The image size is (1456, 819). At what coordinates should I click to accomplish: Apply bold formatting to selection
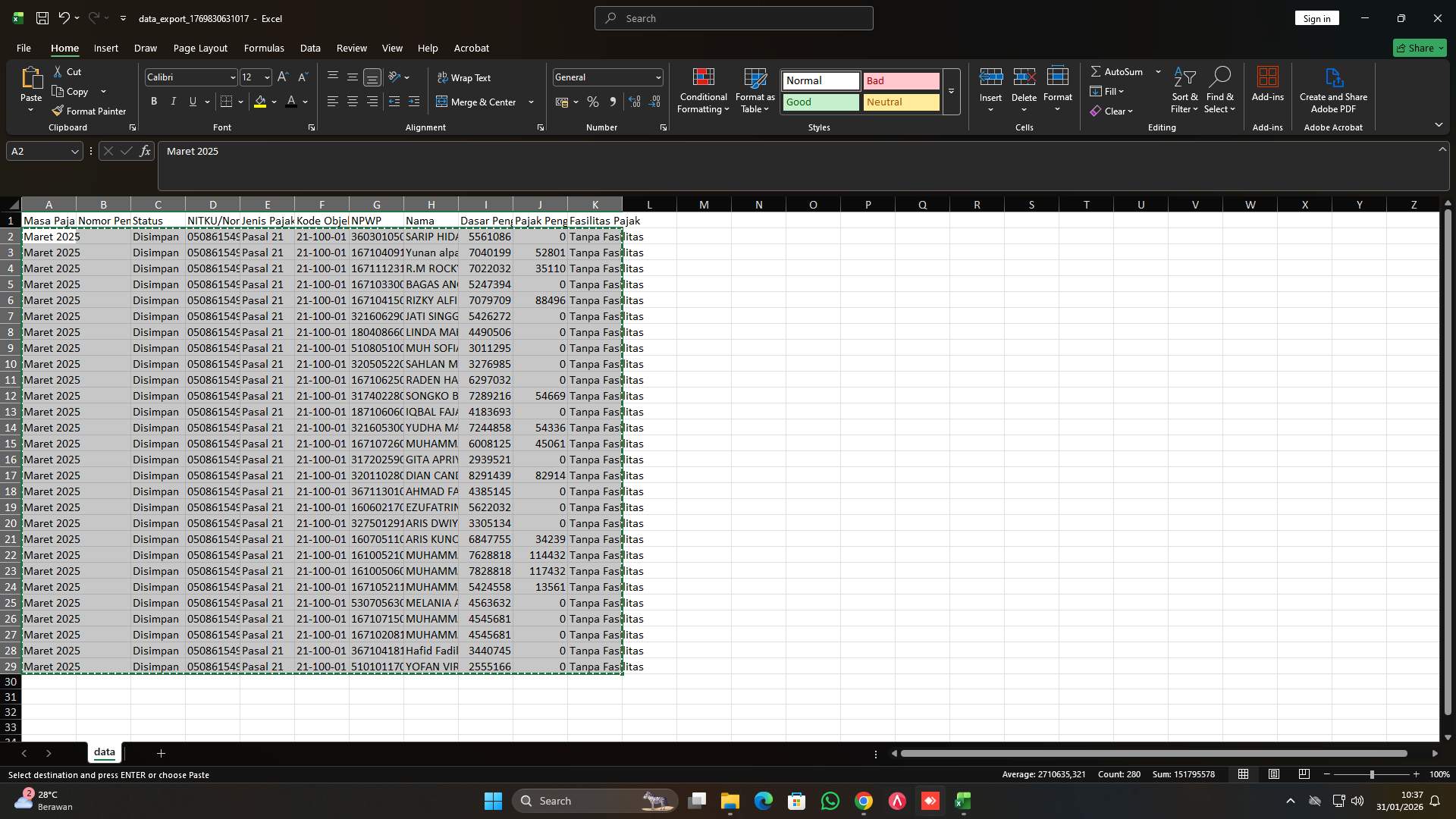click(x=153, y=101)
